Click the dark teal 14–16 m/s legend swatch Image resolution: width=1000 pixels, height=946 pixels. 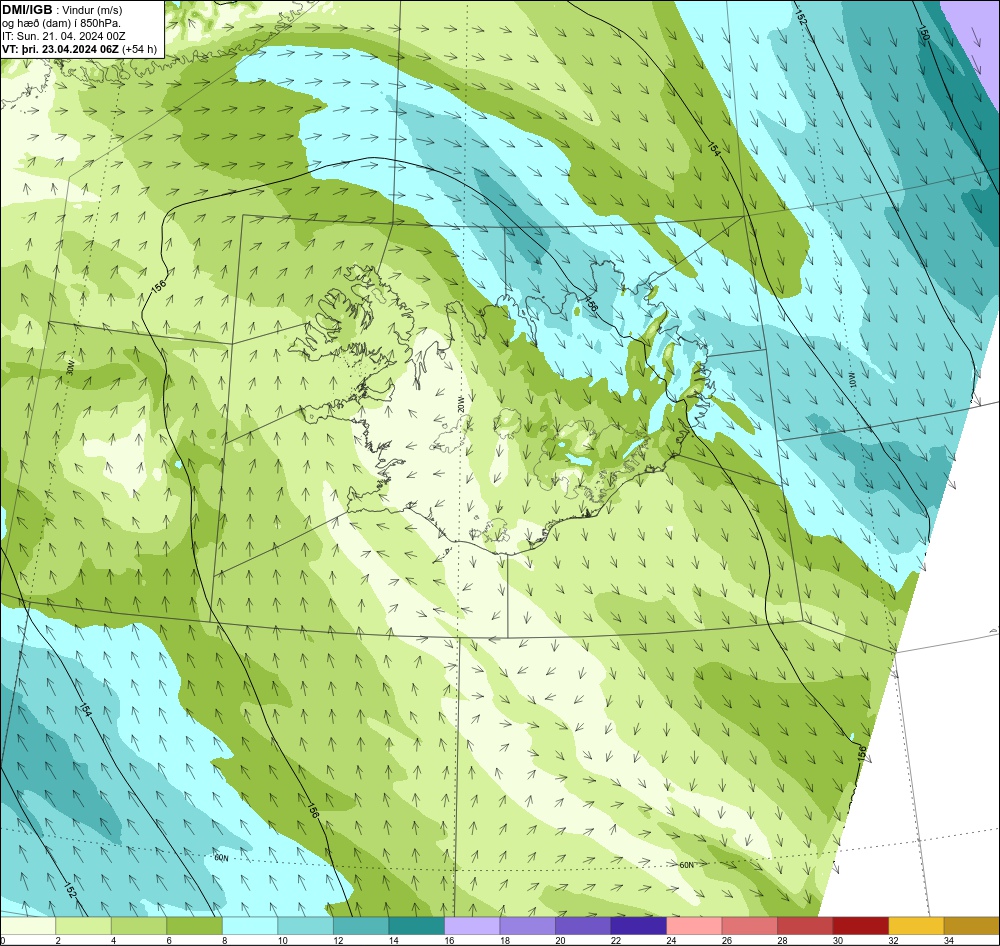[x=416, y=926]
